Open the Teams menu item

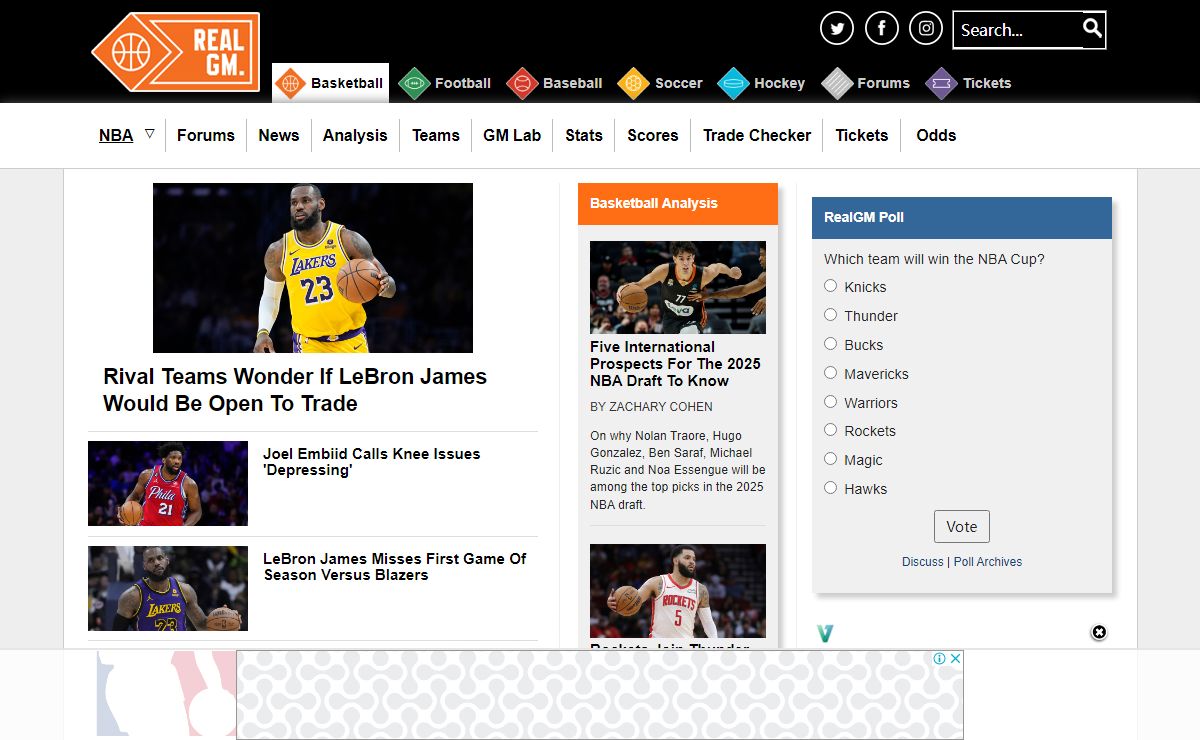click(436, 135)
